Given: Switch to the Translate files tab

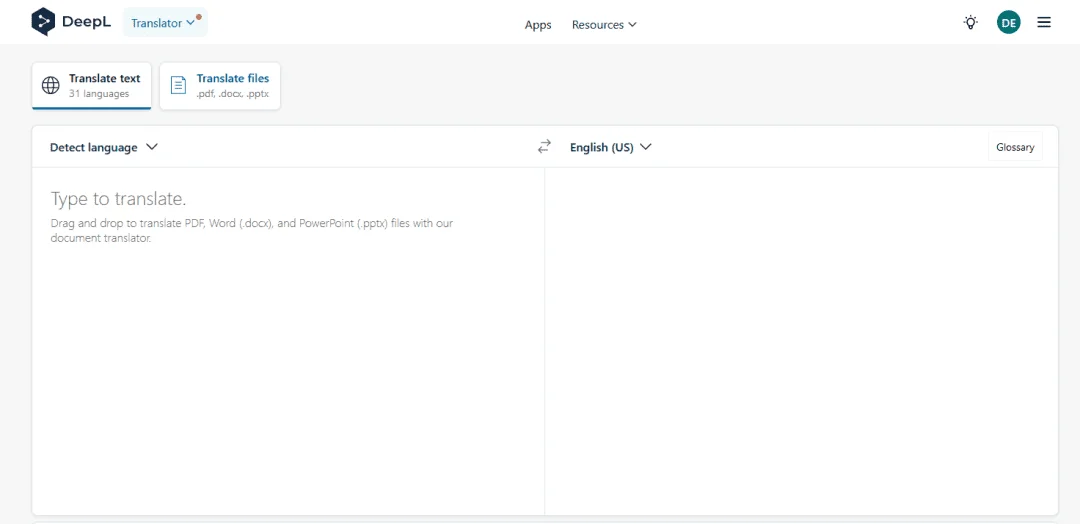Looking at the screenshot, I should pos(220,85).
